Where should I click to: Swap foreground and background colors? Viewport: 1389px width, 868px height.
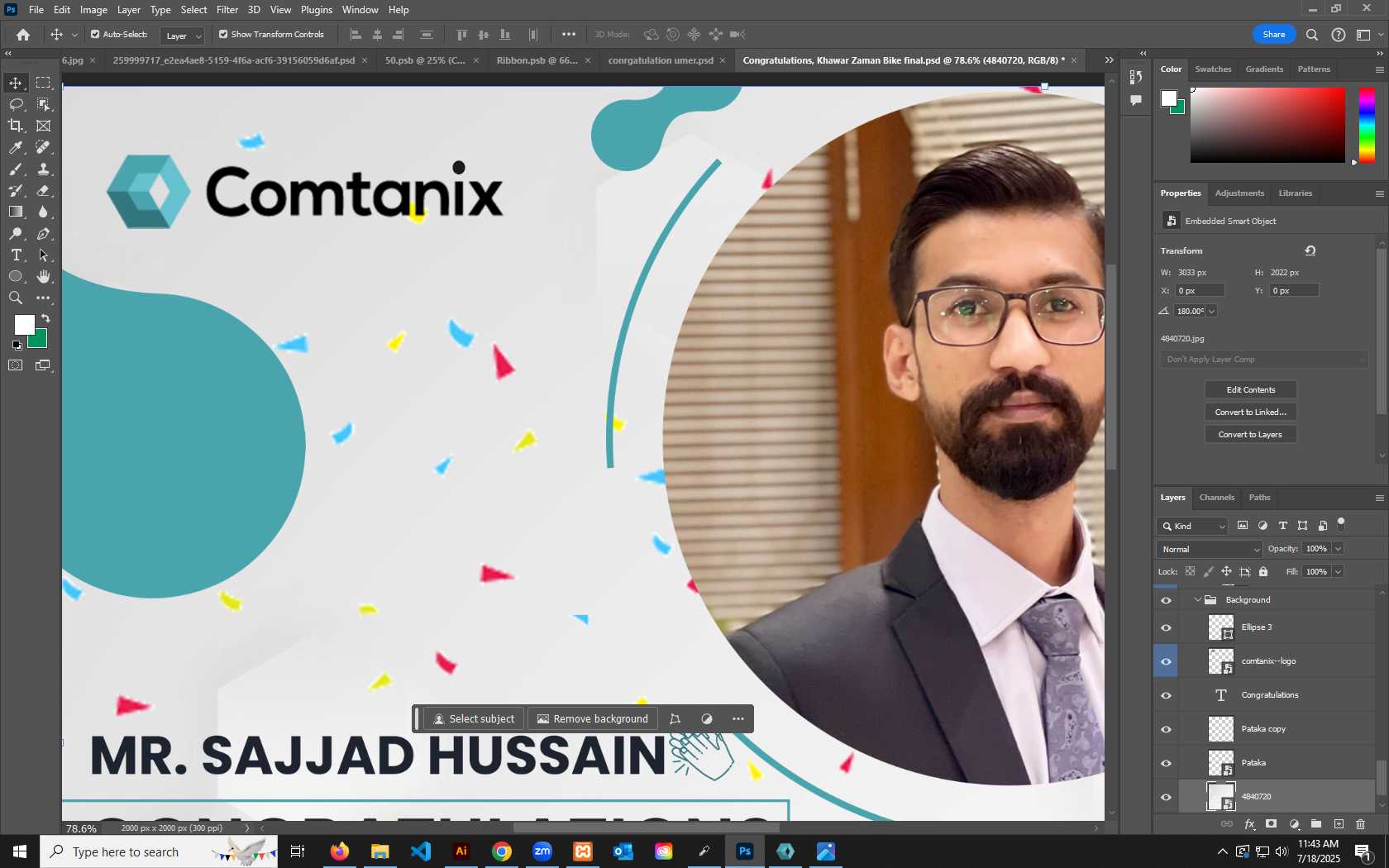click(x=45, y=318)
